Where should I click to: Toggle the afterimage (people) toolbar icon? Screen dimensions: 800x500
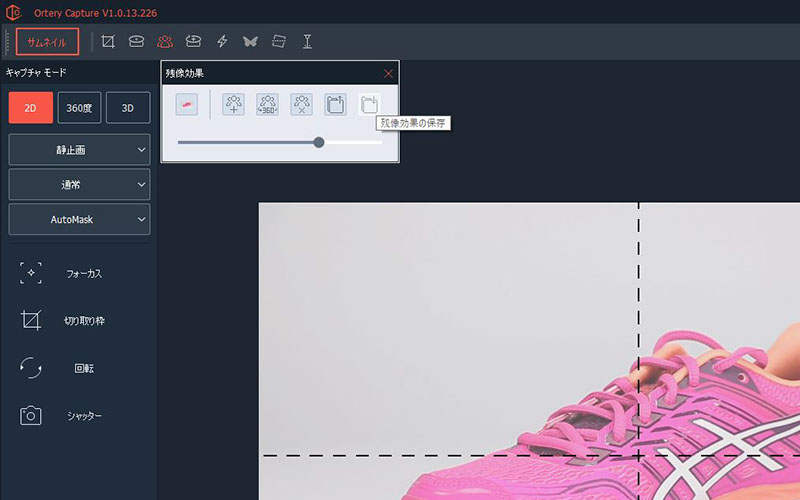(x=165, y=42)
